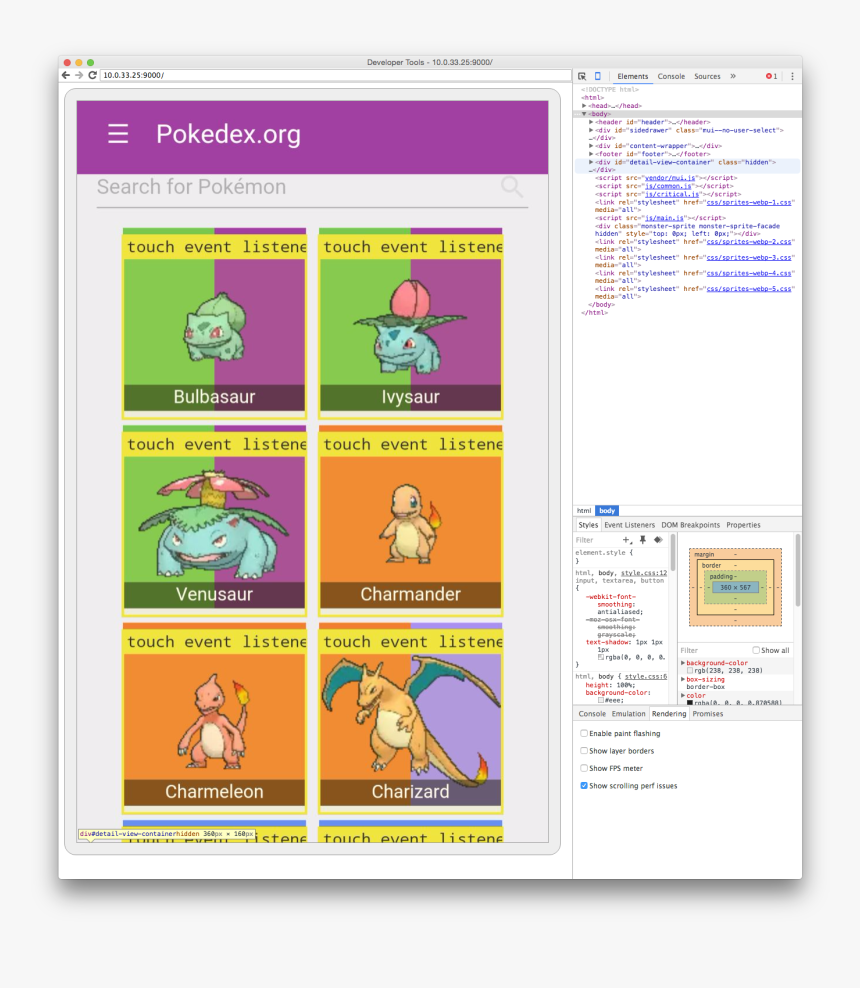Open the DevTools three-dot menu
This screenshot has height=988, width=860.
point(792,76)
